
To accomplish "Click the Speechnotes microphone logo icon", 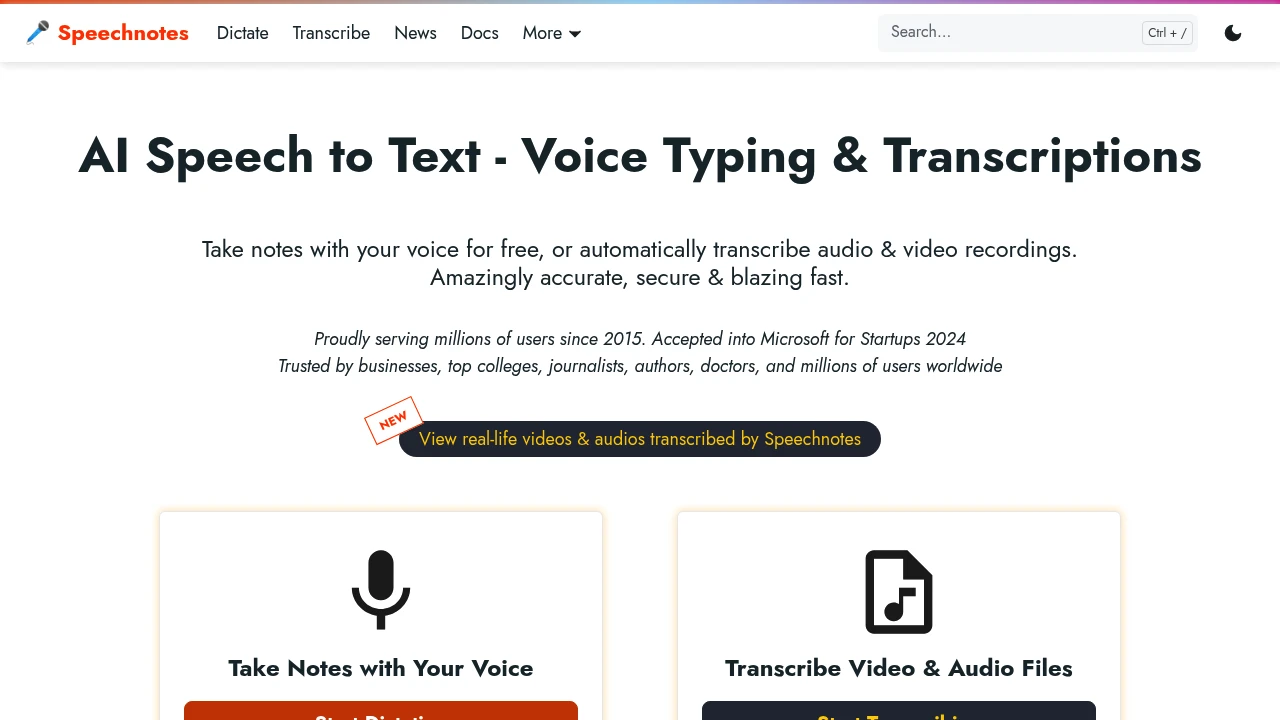I will coord(37,33).
